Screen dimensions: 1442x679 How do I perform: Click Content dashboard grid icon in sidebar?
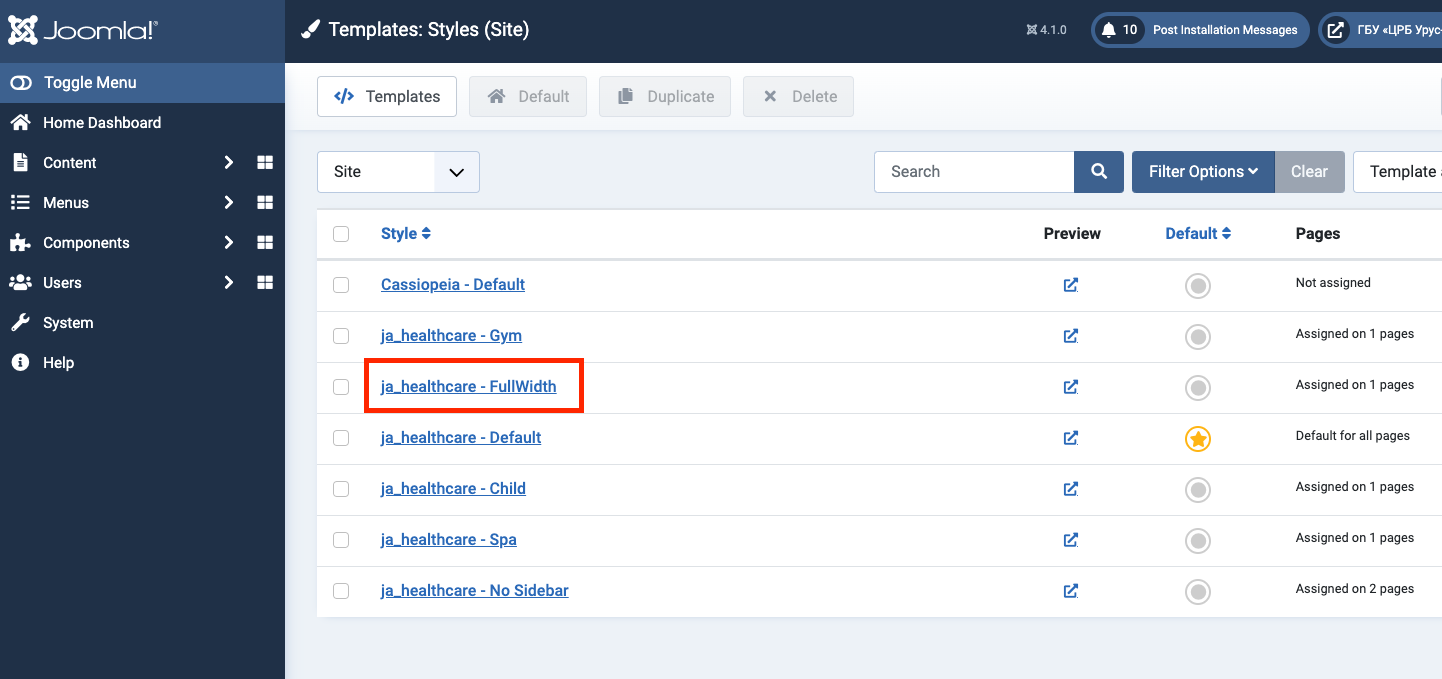point(265,163)
